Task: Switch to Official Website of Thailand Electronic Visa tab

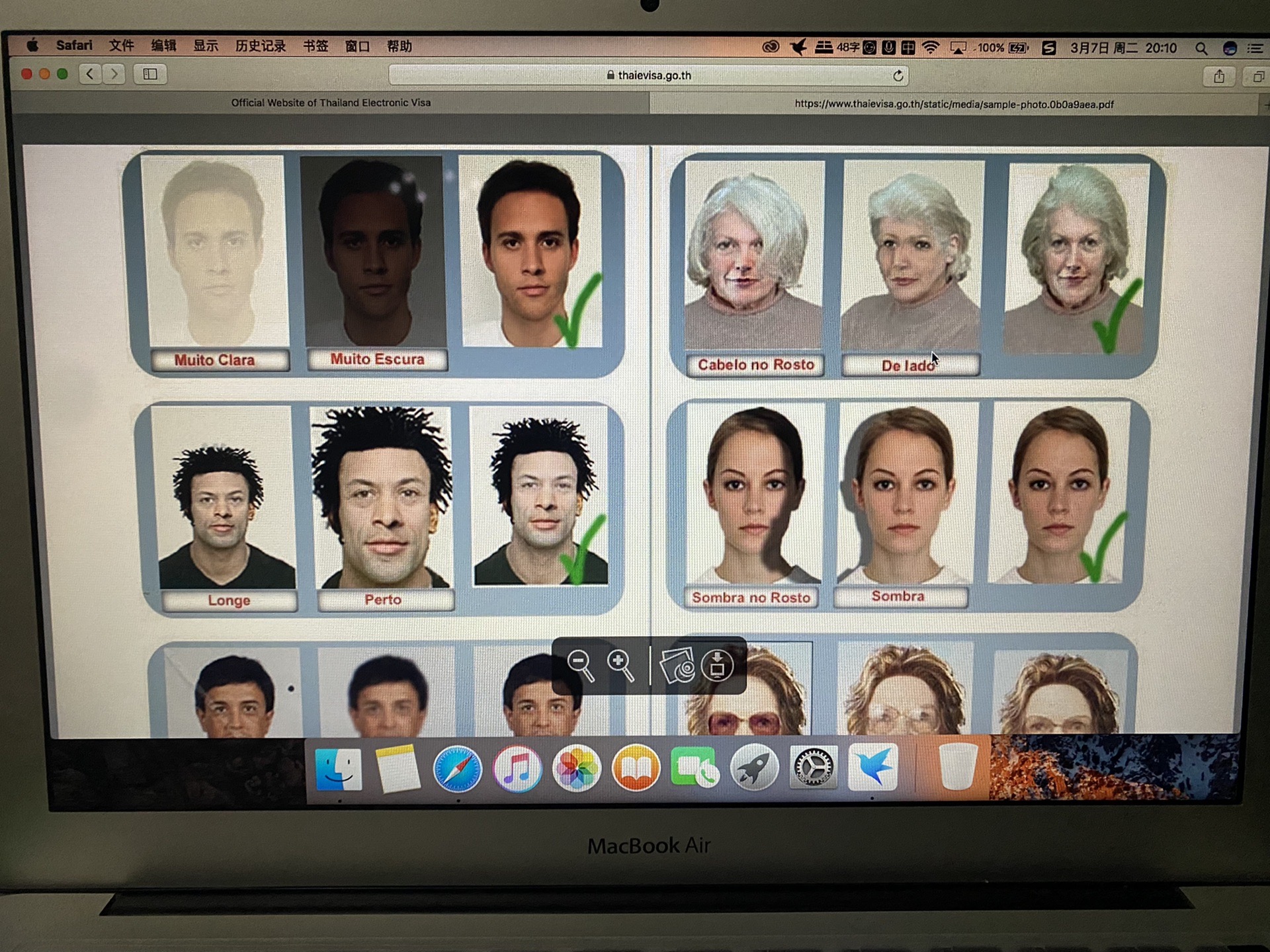Action: (331, 102)
